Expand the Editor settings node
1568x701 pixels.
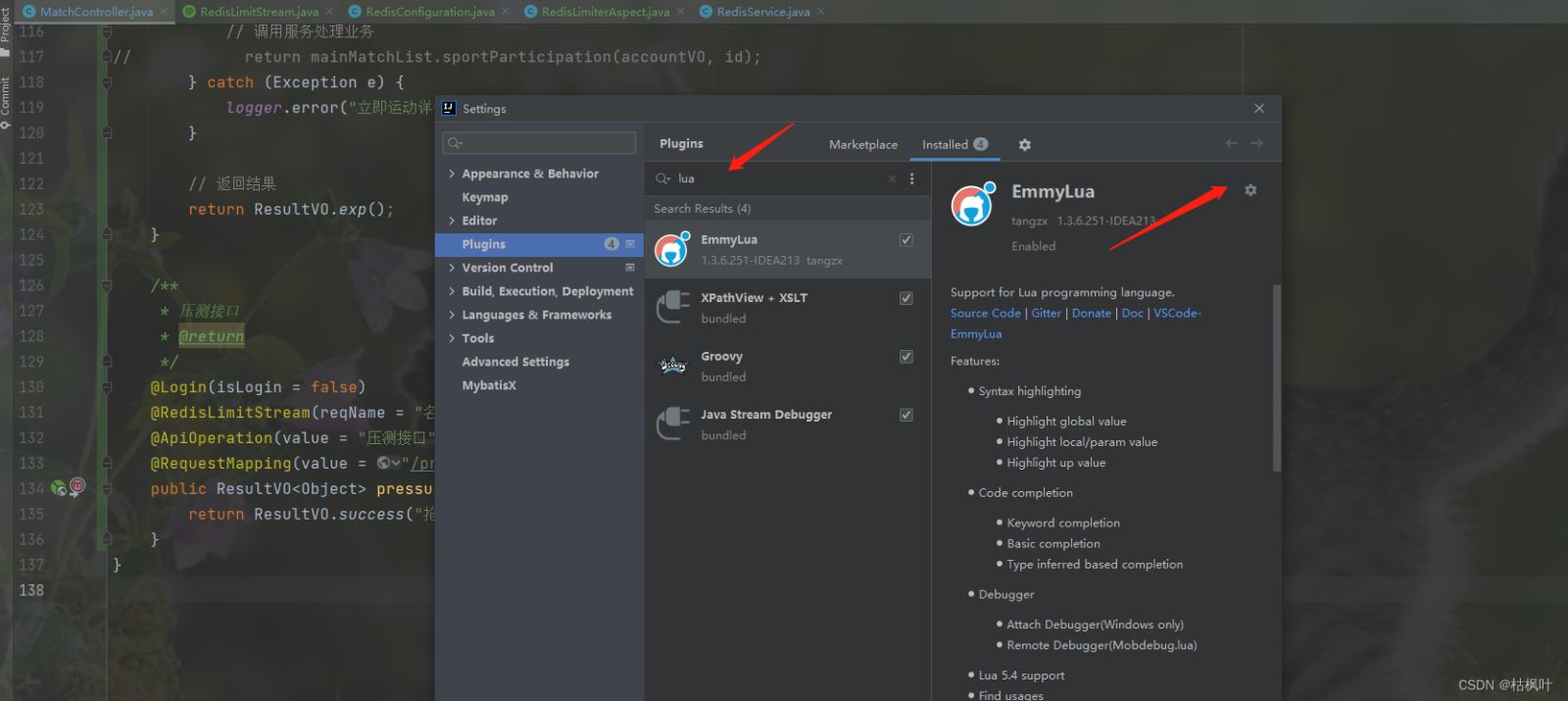point(452,221)
